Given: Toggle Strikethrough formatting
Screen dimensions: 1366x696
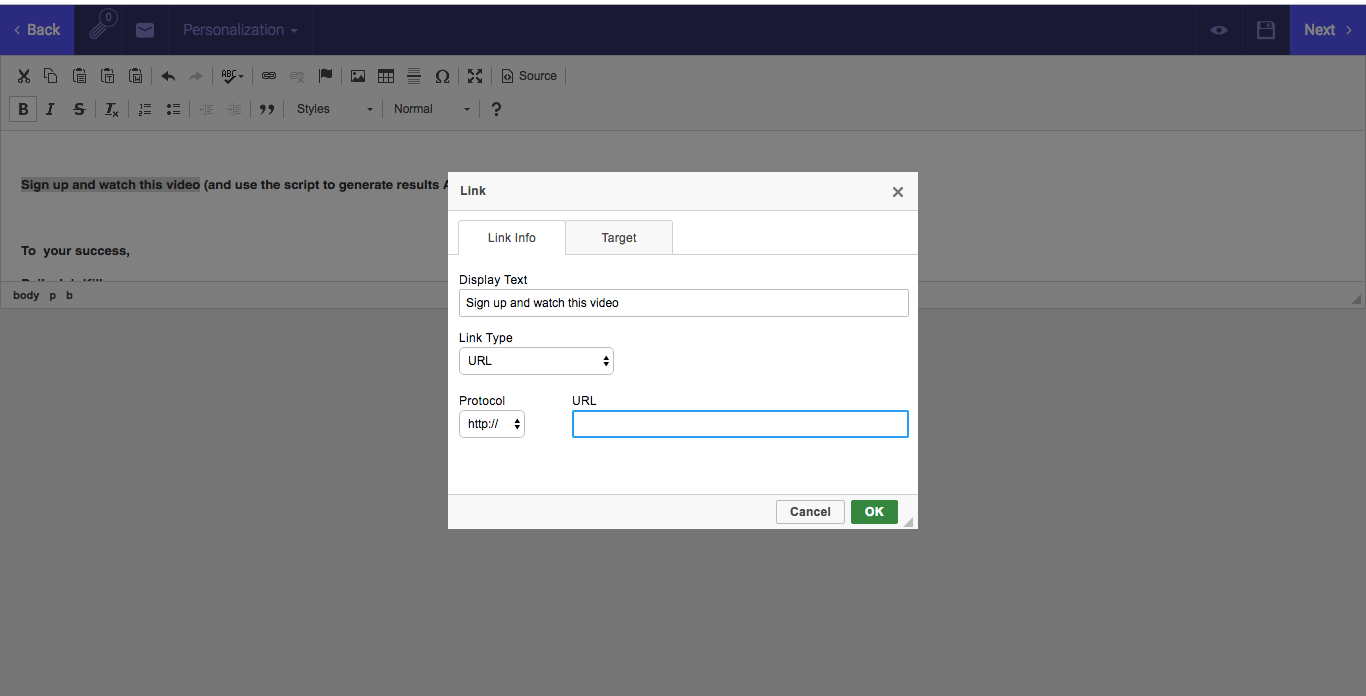Looking at the screenshot, I should click(x=79, y=109).
